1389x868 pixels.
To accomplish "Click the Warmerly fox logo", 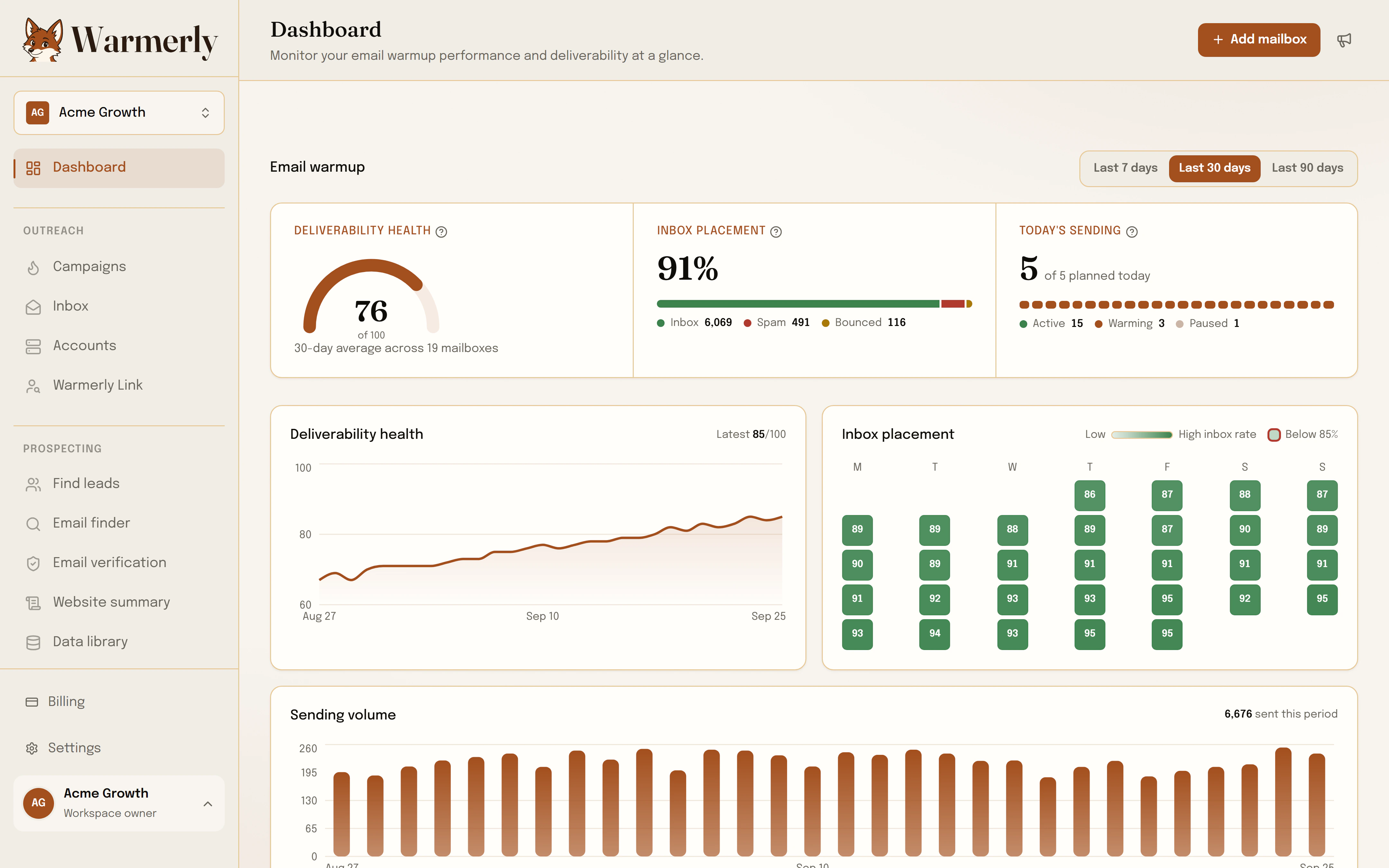I will (42, 40).
